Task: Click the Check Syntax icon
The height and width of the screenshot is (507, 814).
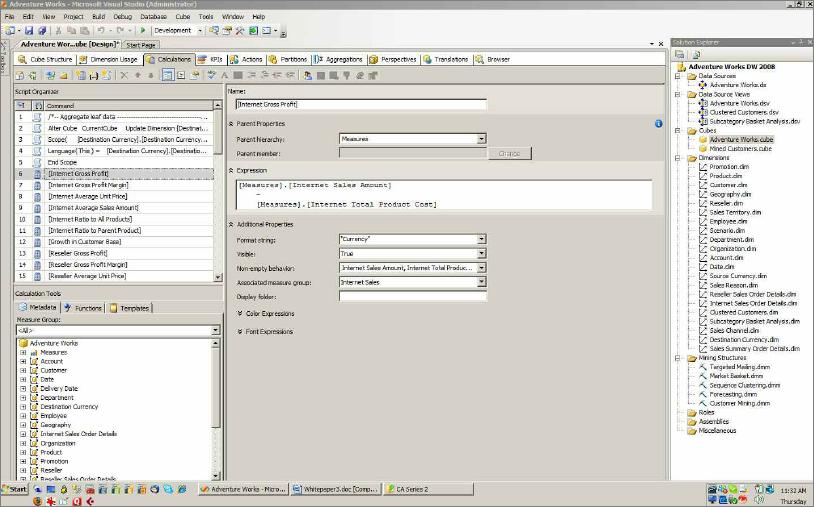Action: (x=211, y=76)
